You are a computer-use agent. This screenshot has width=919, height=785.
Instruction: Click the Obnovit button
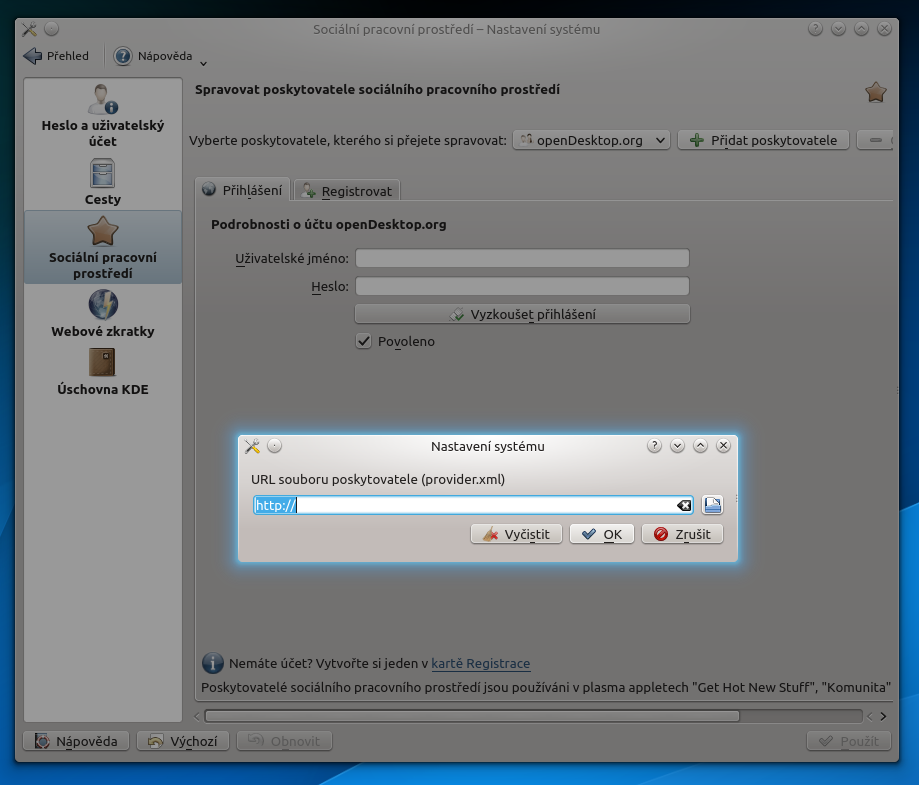(x=284, y=741)
